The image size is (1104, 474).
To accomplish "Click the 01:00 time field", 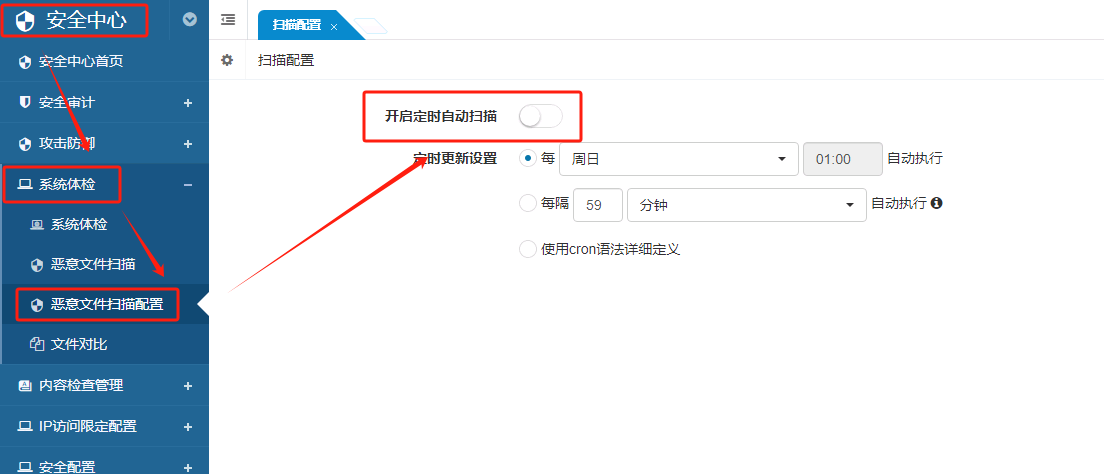I will pyautogui.click(x=842, y=159).
